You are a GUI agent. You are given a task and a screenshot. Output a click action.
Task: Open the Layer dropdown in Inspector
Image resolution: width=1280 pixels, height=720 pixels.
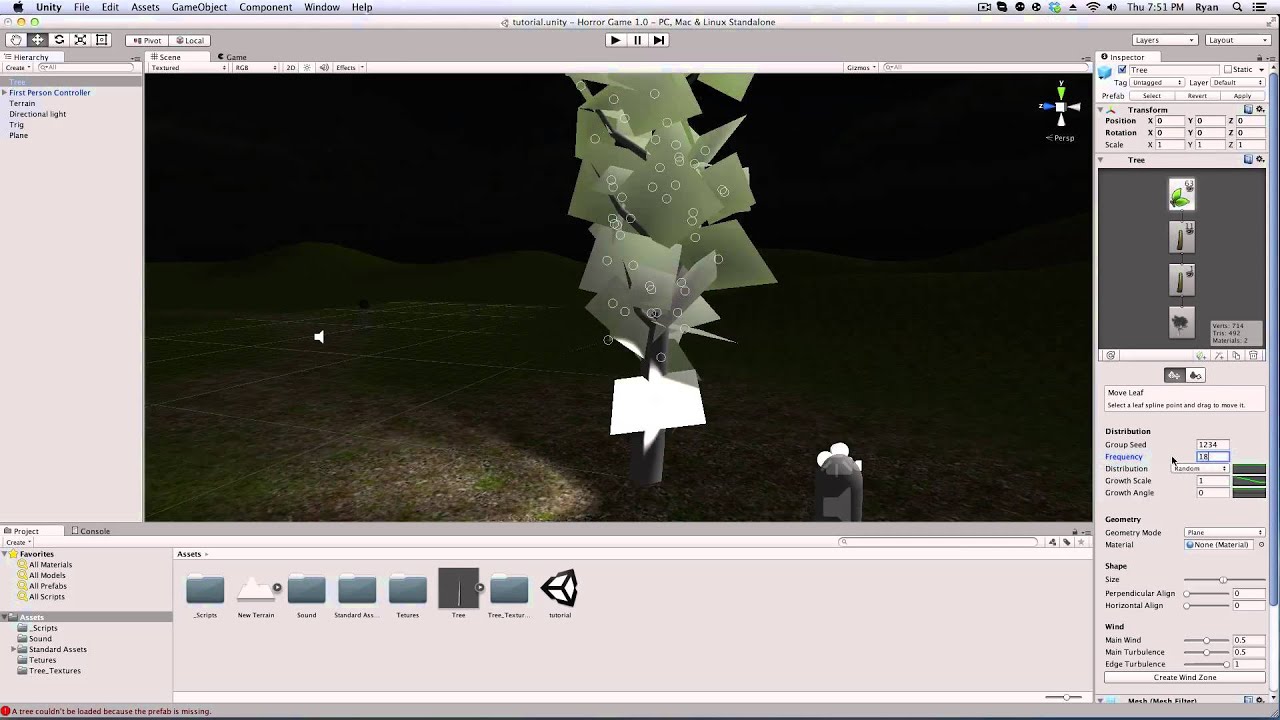tap(1238, 83)
